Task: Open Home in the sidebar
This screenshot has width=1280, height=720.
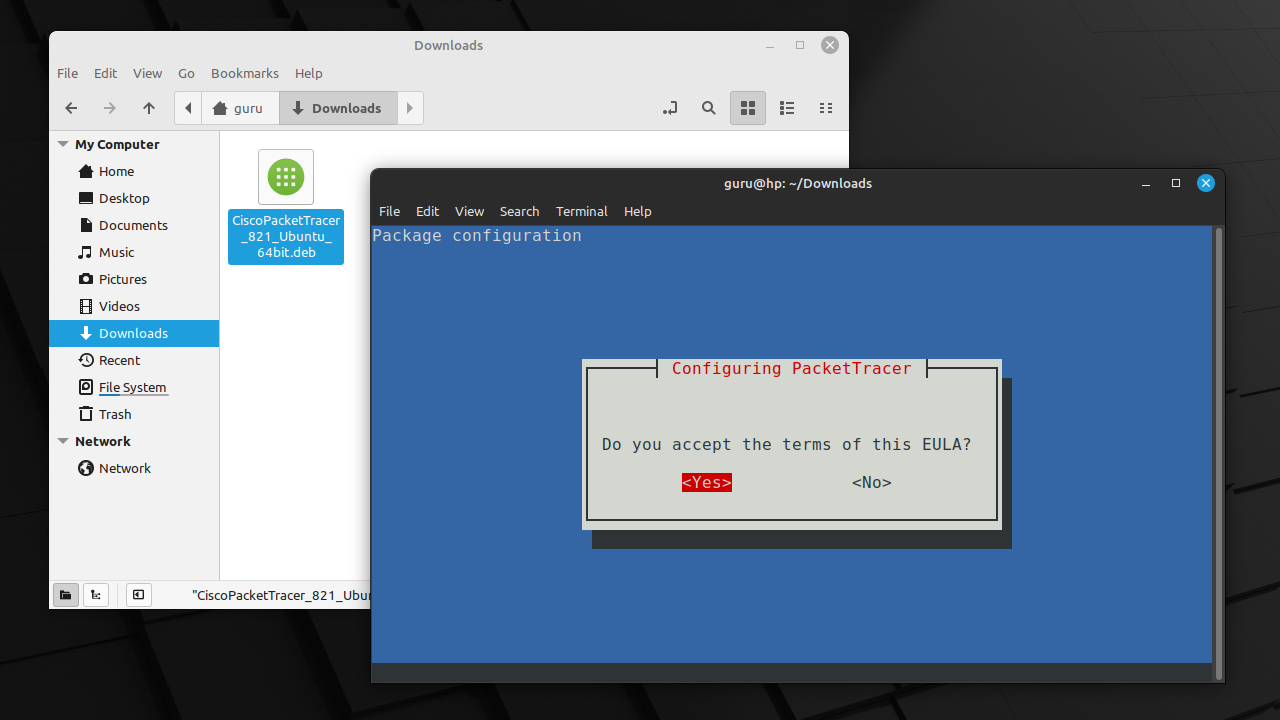Action: point(134,171)
